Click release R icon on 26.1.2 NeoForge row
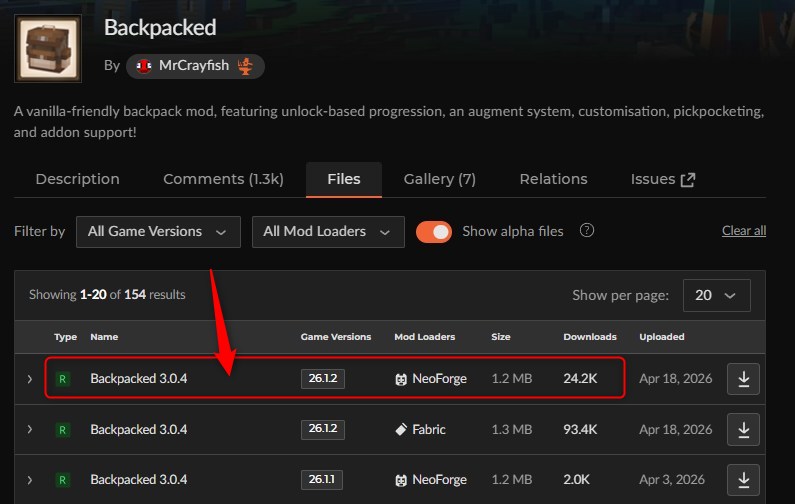Screen dimensions: 795x504 point(62,379)
